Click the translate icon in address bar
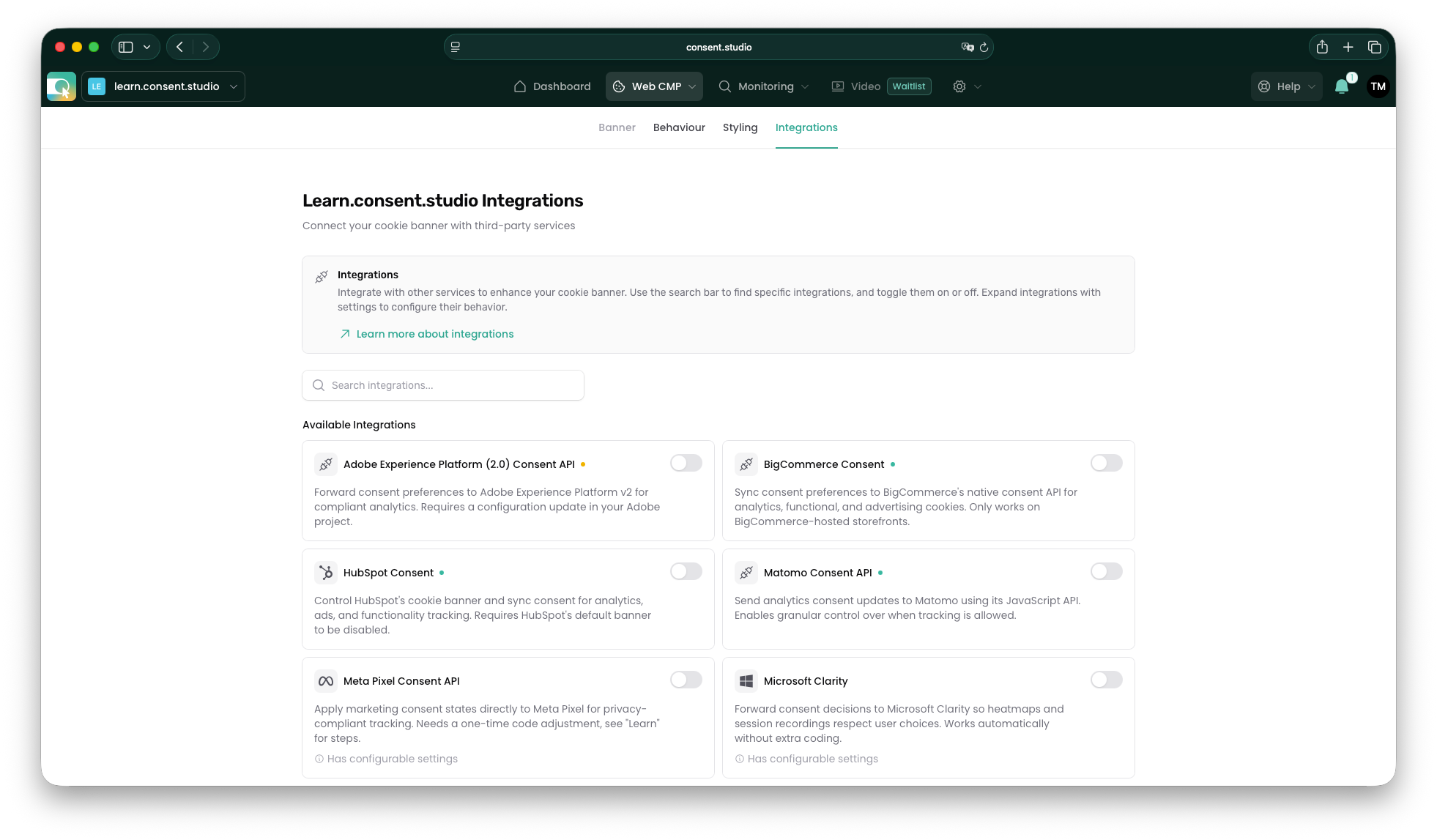The image size is (1437, 840). [968, 47]
